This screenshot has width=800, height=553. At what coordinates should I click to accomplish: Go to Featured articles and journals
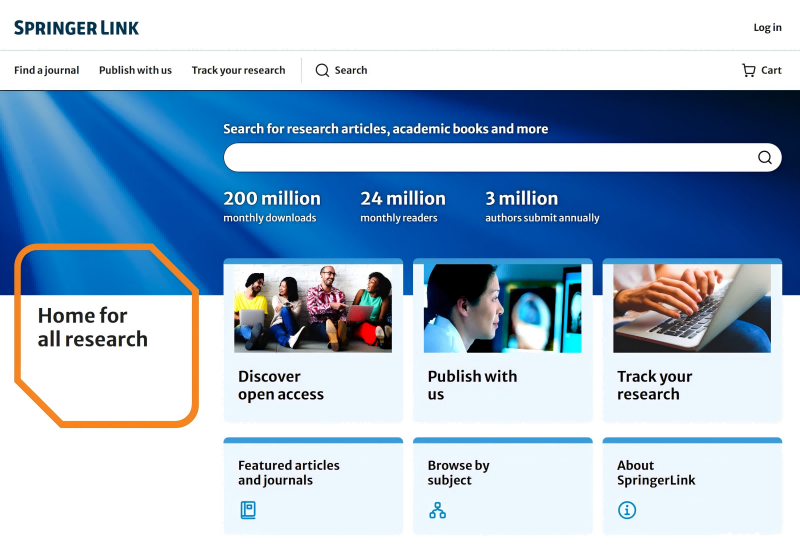tap(289, 473)
